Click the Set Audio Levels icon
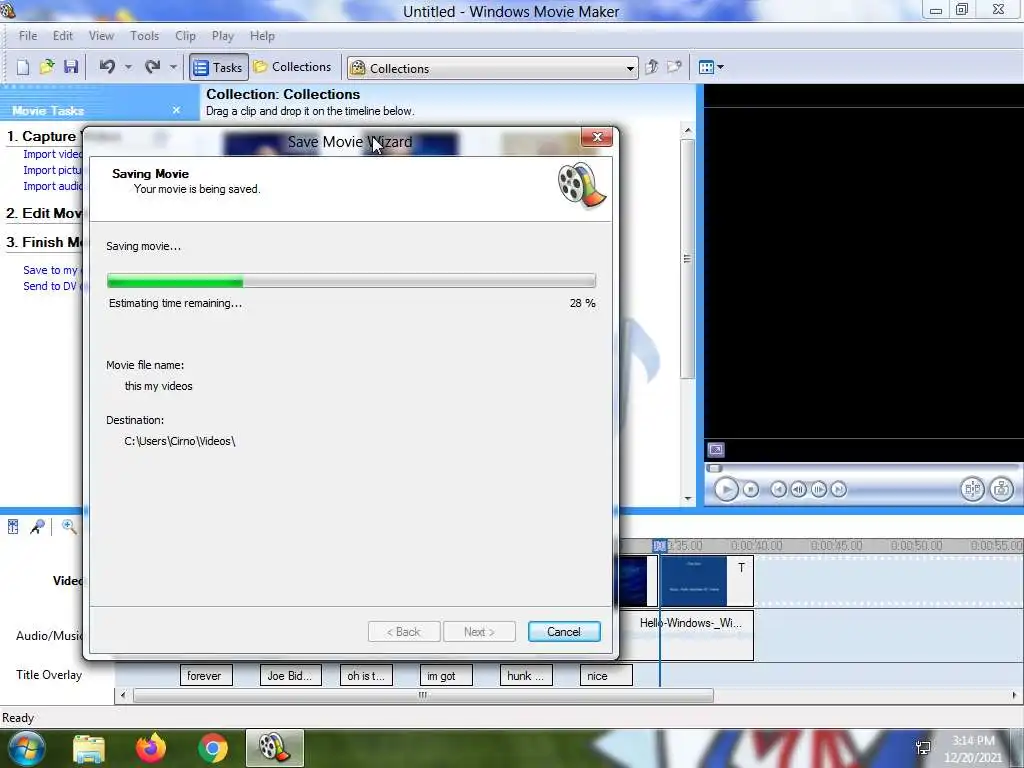 pyautogui.click(x=13, y=526)
